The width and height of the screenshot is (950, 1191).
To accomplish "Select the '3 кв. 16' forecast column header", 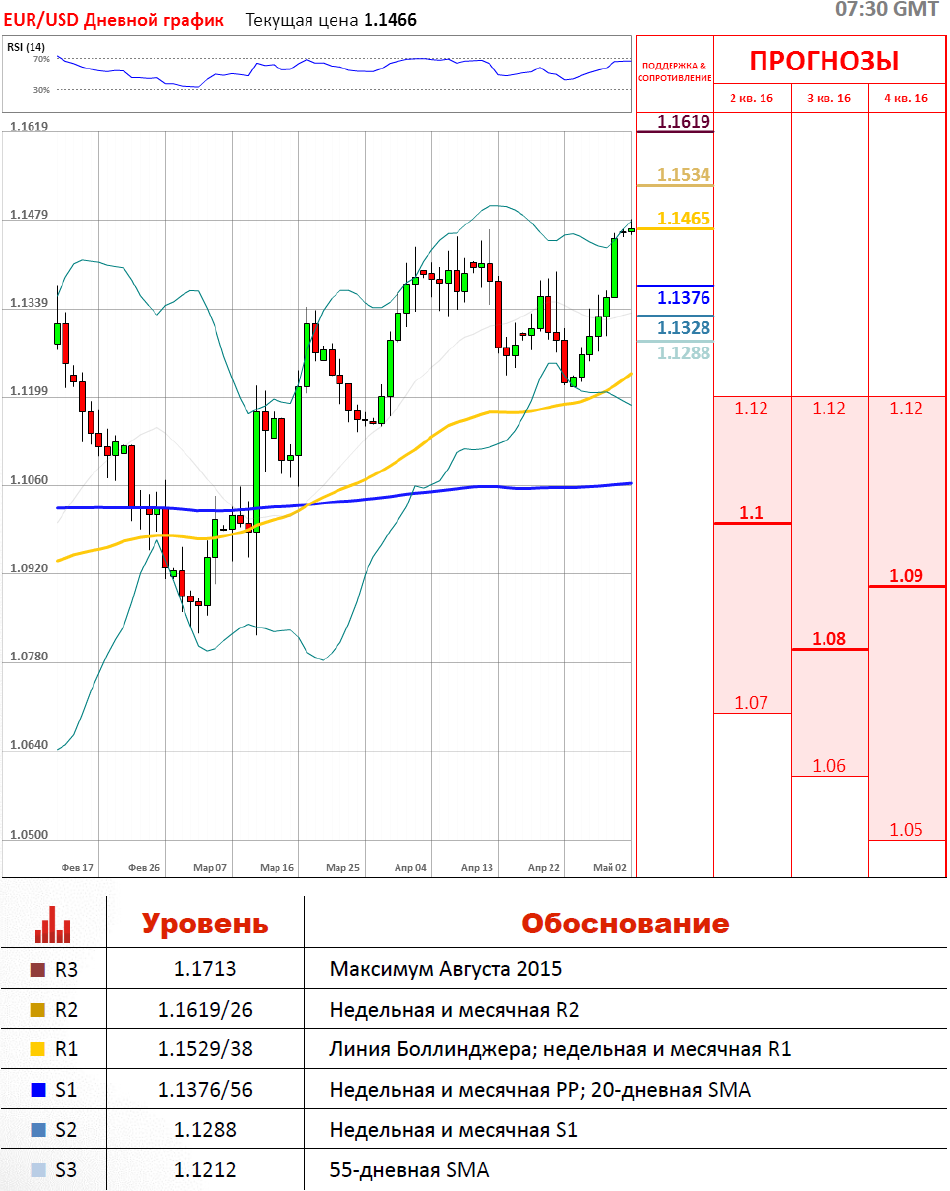I will click(x=829, y=98).
